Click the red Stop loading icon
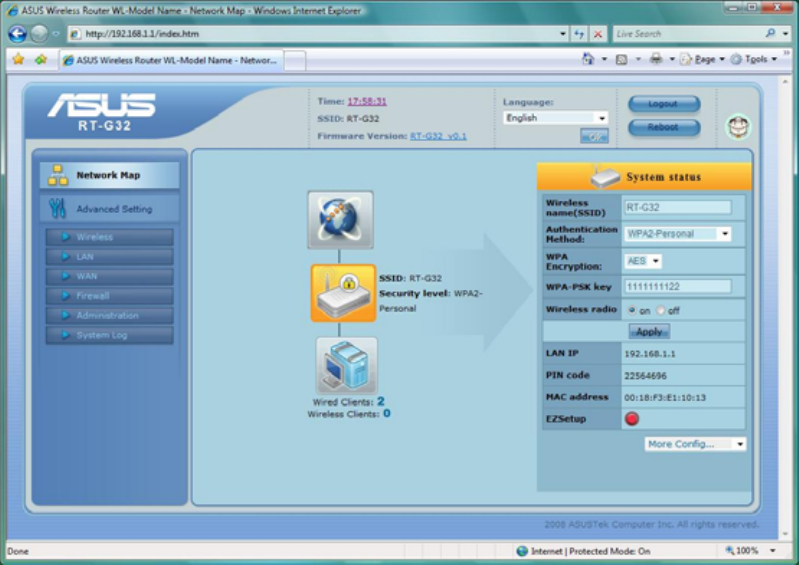Image resolution: width=799 pixels, height=565 pixels. click(x=598, y=34)
